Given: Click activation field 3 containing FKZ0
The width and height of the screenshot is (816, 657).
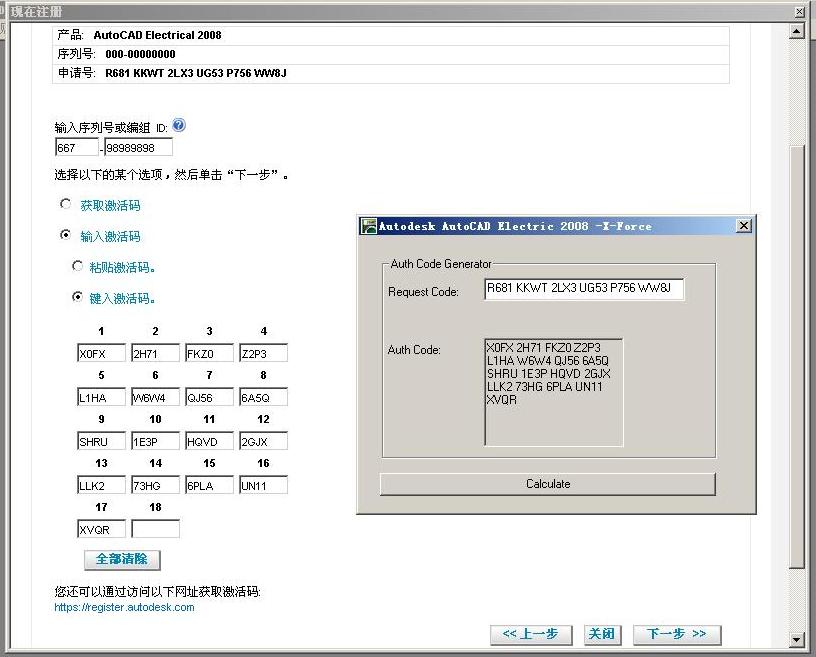Looking at the screenshot, I should coord(209,353).
